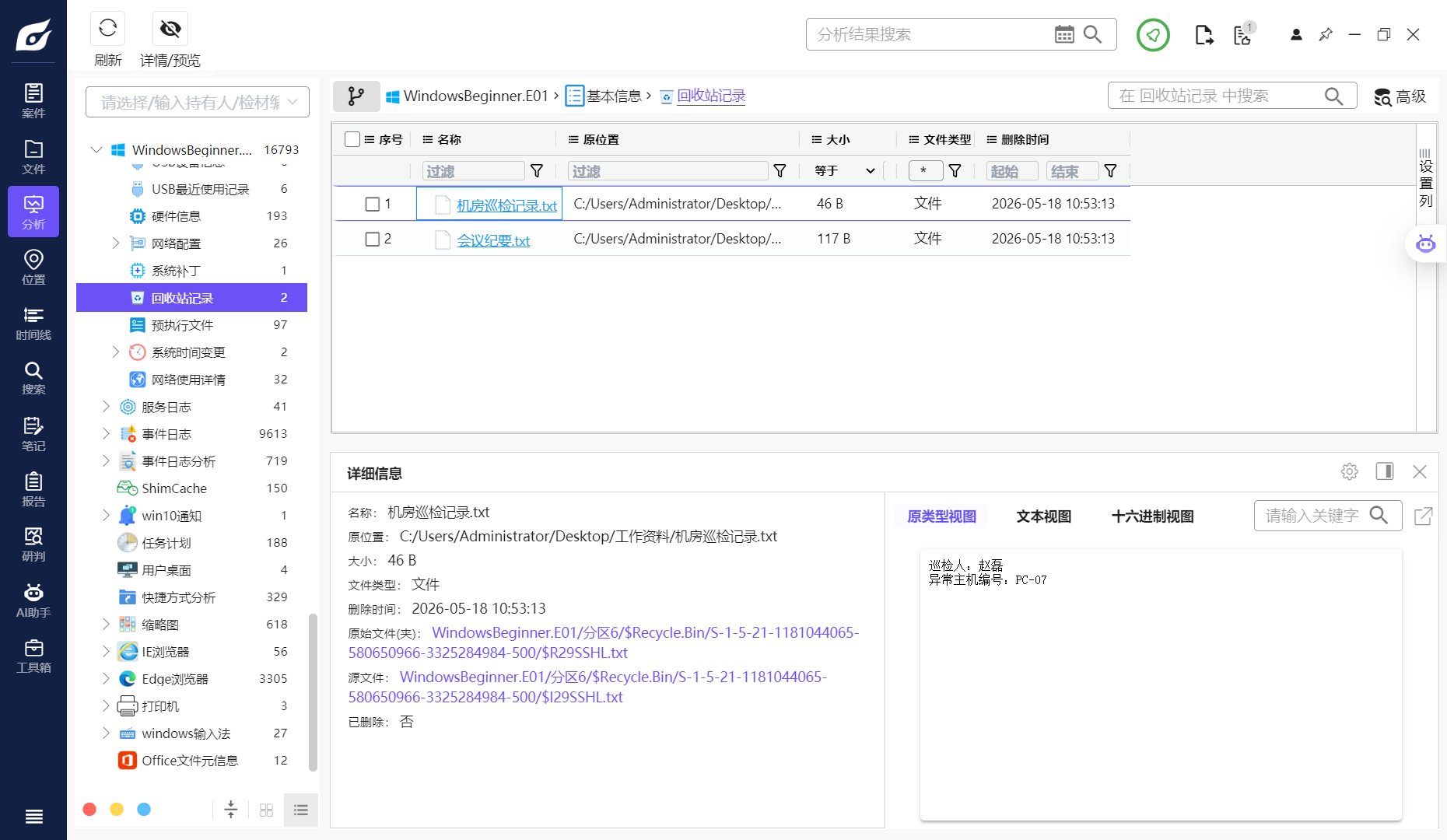The width and height of the screenshot is (1447, 840).
Task: Open the $R29SSHL.txt original file path link
Action: pyautogui.click(x=604, y=642)
